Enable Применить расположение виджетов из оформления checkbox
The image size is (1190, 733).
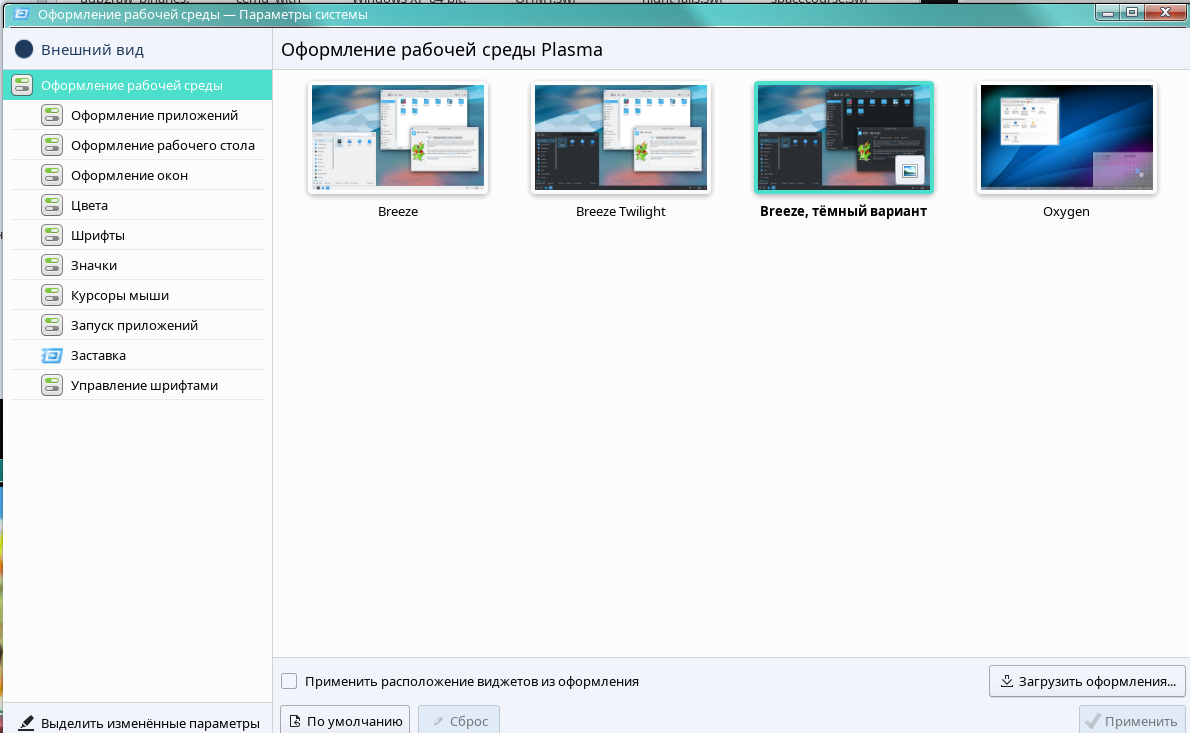click(289, 681)
